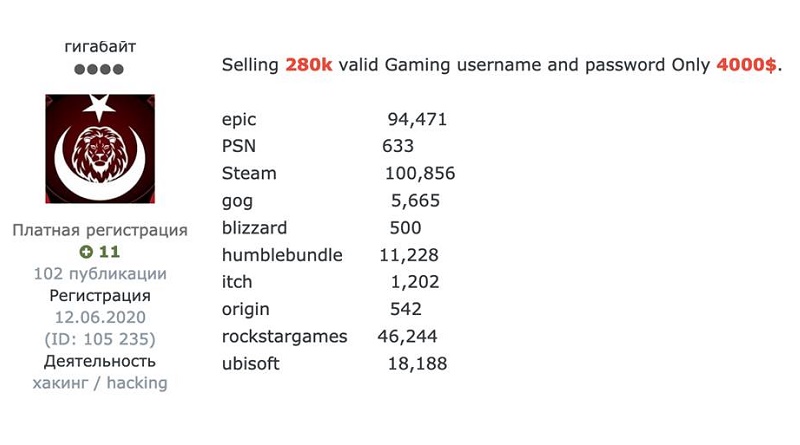Click the epic entry in list
This screenshot has height=445, width=800.
pyautogui.click(x=239, y=120)
